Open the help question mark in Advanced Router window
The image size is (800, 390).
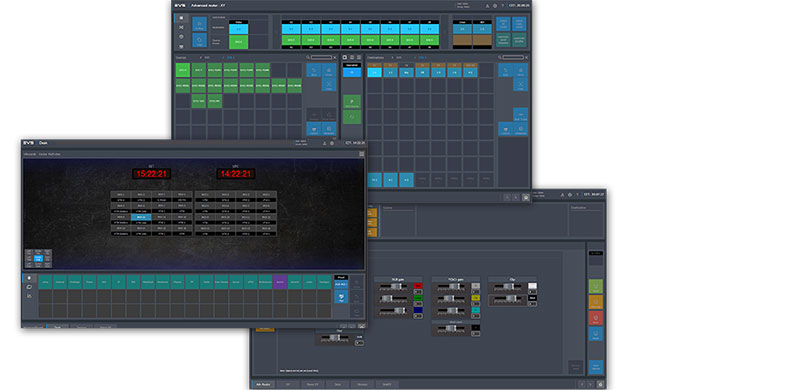click(503, 6)
